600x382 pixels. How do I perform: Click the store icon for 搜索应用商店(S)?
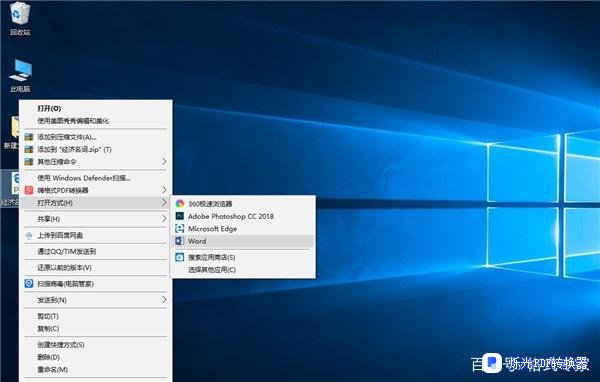point(179,257)
